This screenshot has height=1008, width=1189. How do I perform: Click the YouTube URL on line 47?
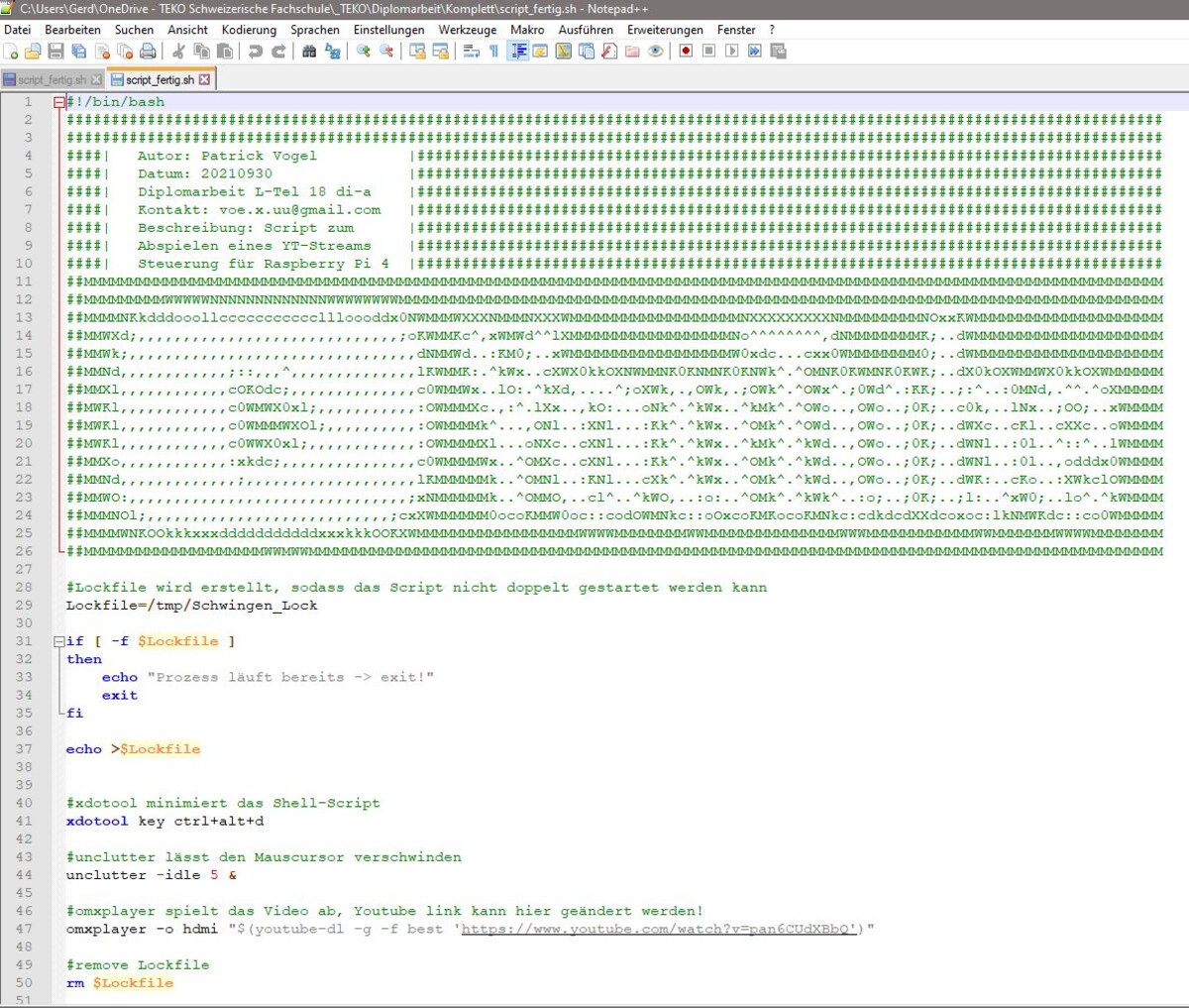point(656,930)
